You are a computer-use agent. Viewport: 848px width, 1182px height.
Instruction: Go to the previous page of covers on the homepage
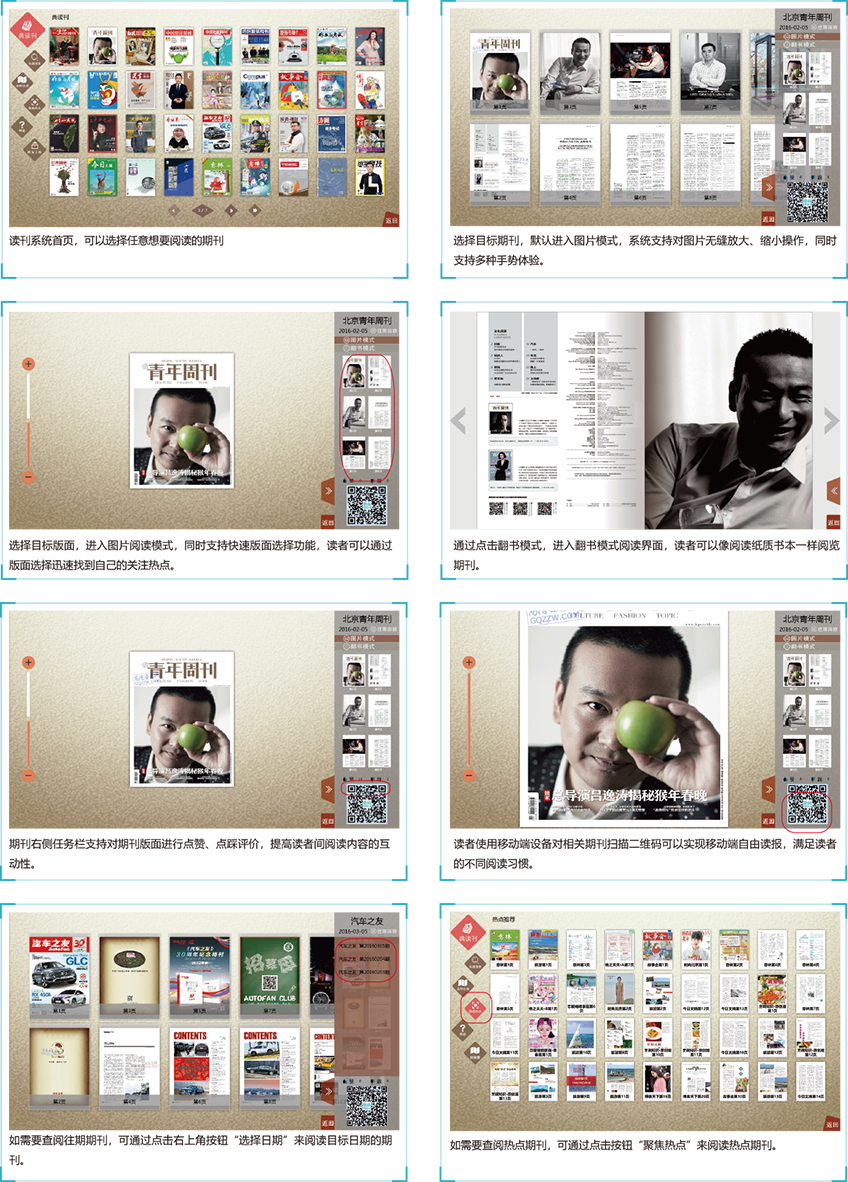[x=174, y=211]
